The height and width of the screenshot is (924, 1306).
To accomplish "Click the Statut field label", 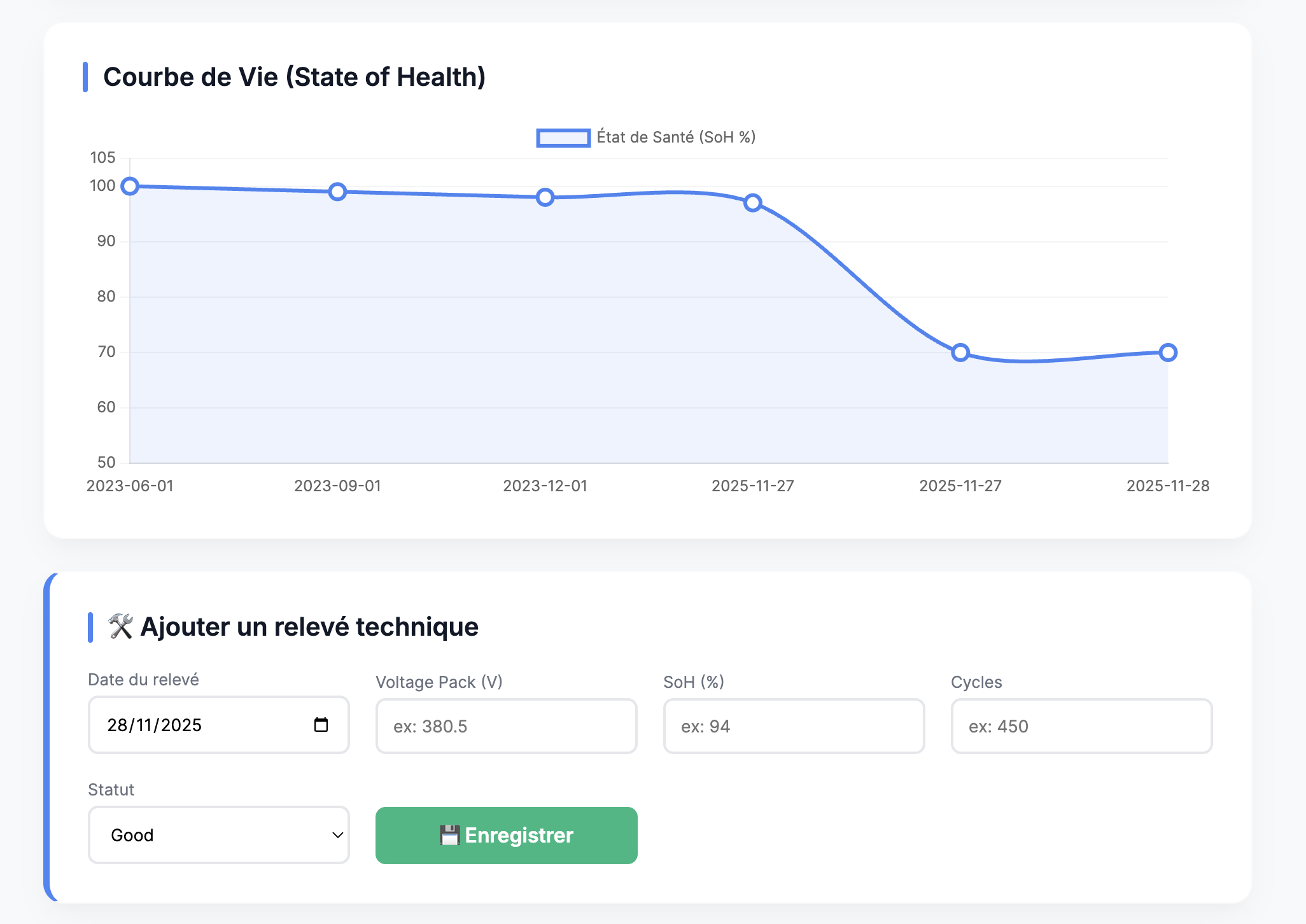I will 111,790.
